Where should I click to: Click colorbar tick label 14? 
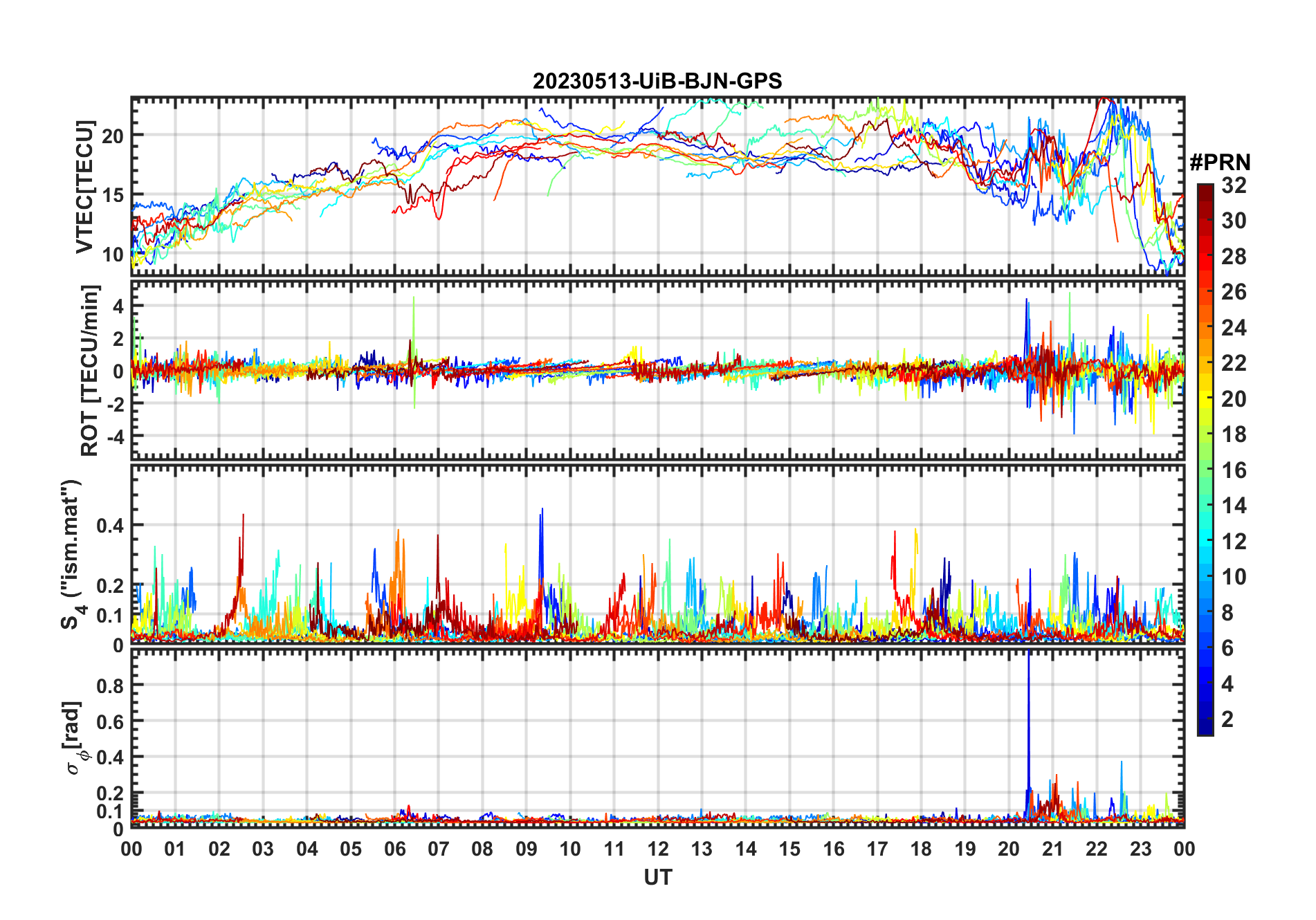pos(1234,506)
